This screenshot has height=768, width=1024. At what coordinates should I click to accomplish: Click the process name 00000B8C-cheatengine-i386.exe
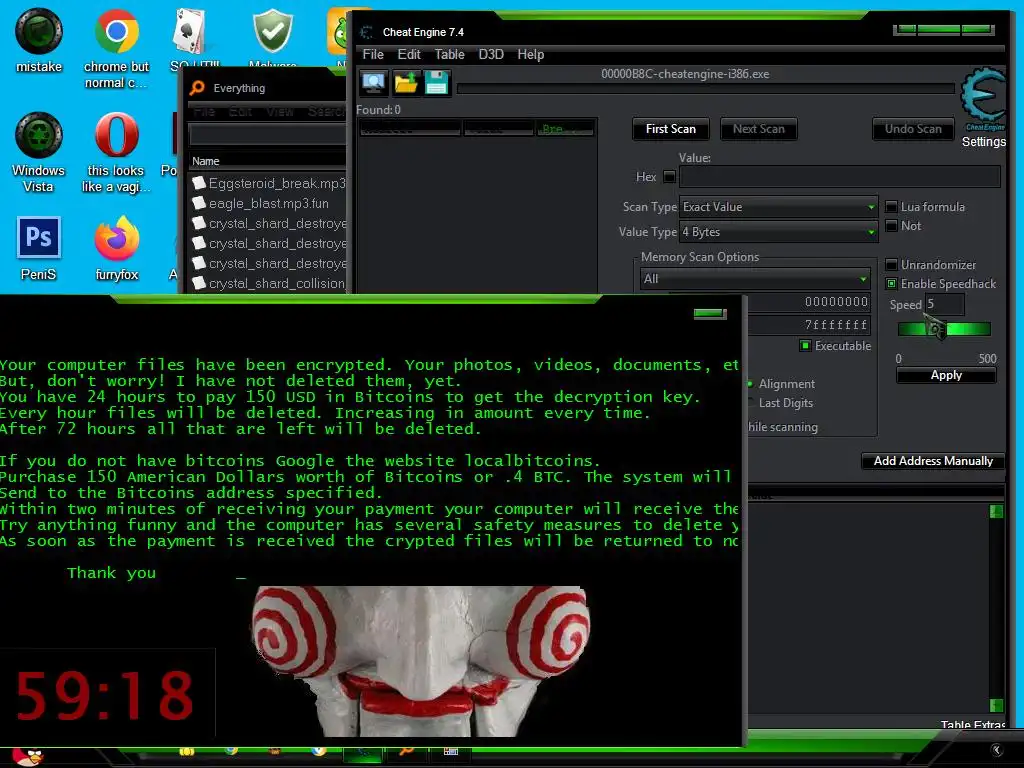pos(685,74)
